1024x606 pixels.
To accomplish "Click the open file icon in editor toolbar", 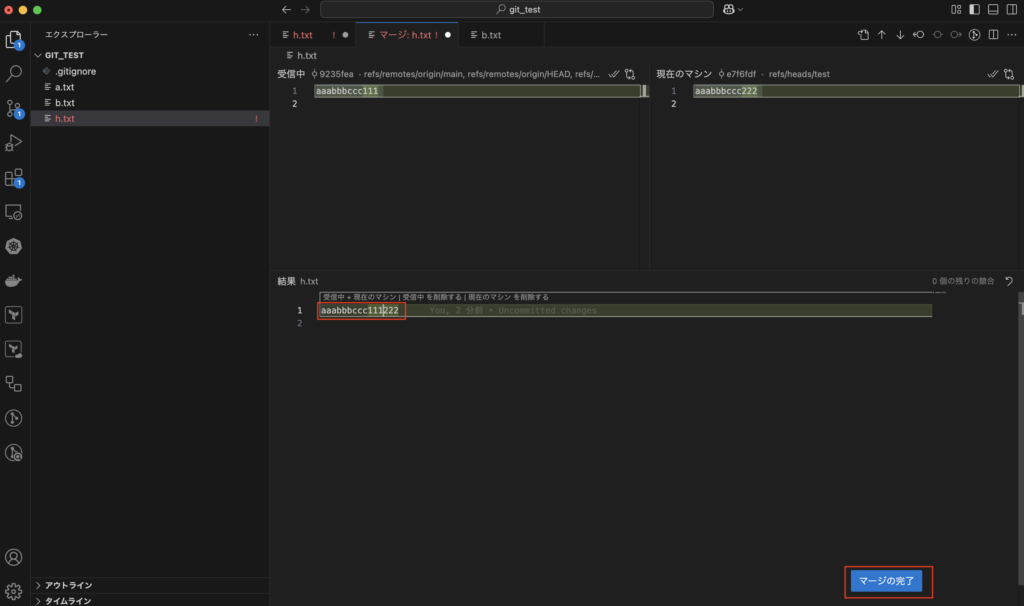I will coord(863,35).
